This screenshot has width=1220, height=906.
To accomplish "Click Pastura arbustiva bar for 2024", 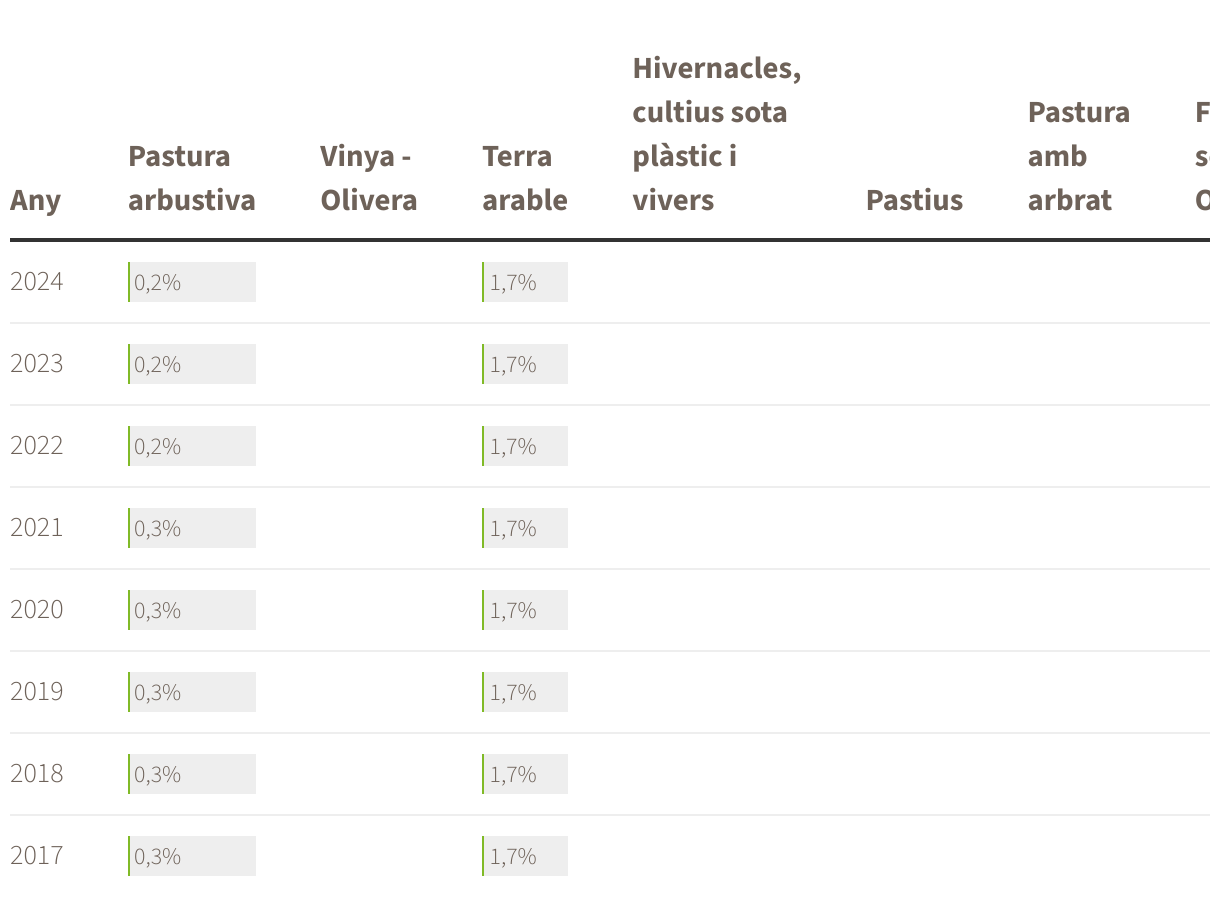I will click(192, 282).
